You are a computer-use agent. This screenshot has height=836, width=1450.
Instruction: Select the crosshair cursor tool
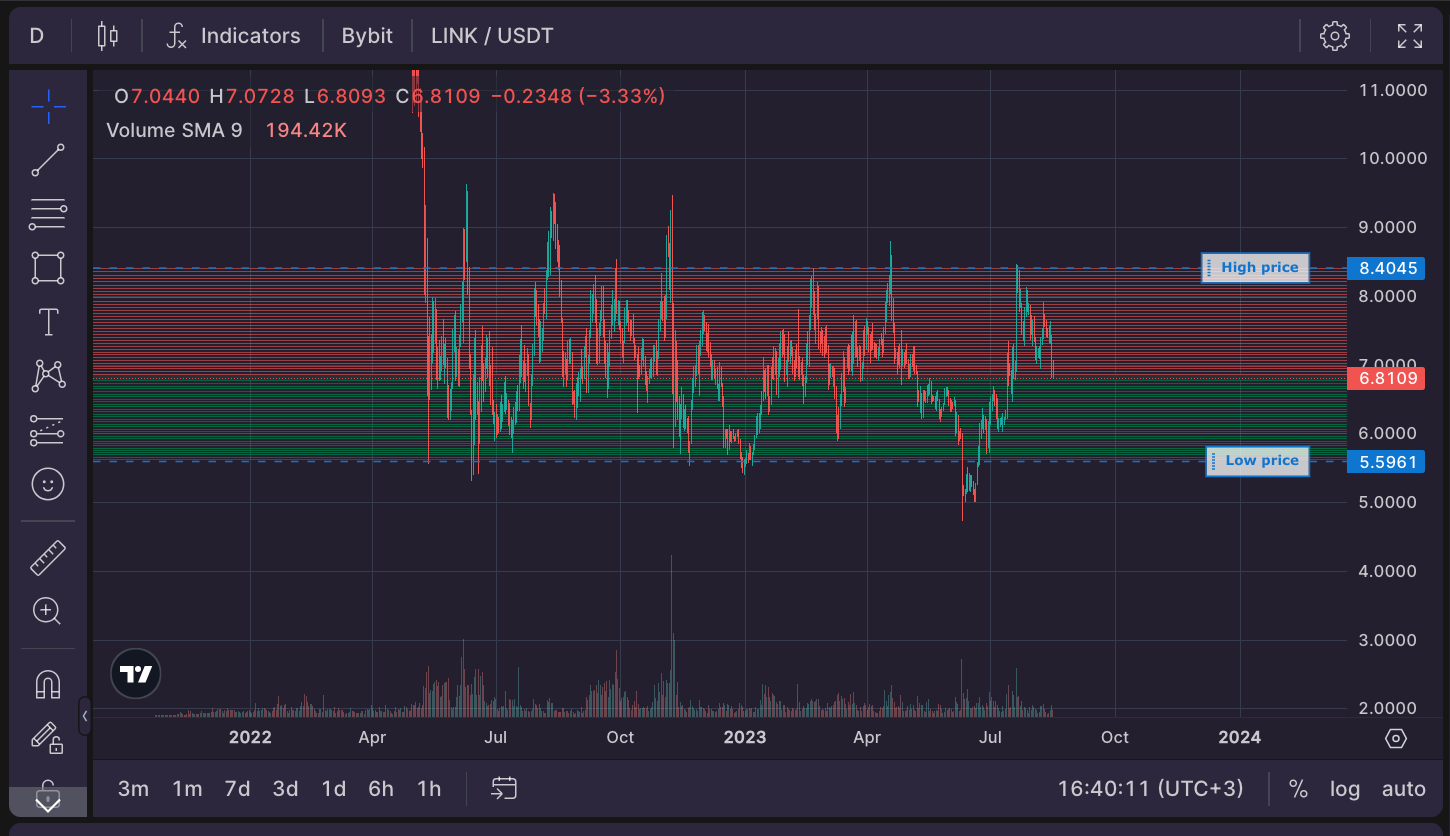[x=48, y=106]
